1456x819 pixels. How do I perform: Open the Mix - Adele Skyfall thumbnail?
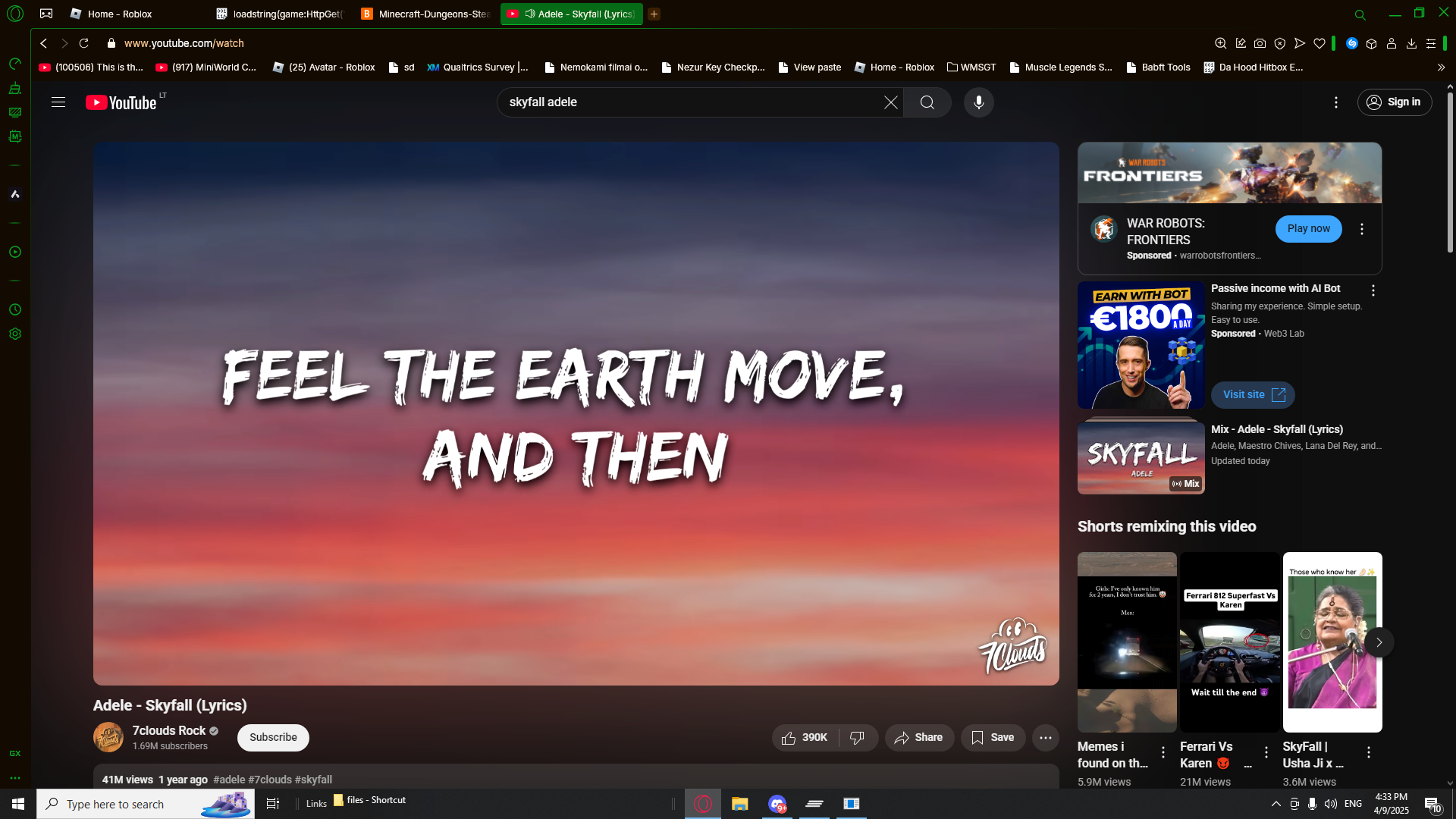pyautogui.click(x=1141, y=457)
